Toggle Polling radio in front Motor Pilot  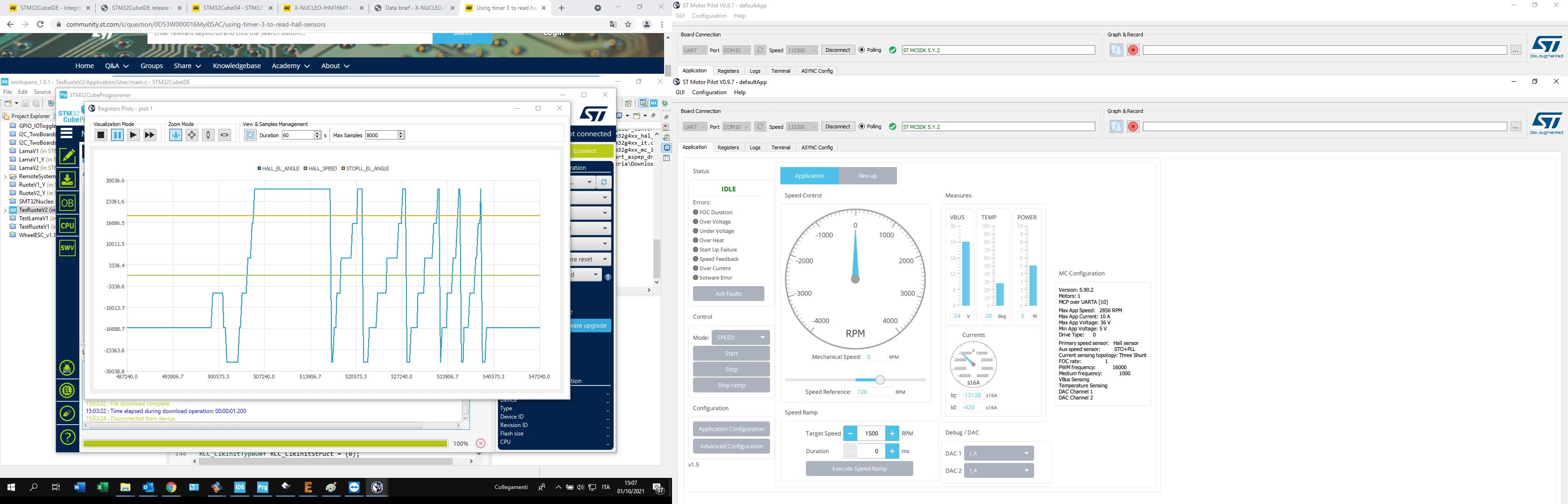[x=862, y=126]
